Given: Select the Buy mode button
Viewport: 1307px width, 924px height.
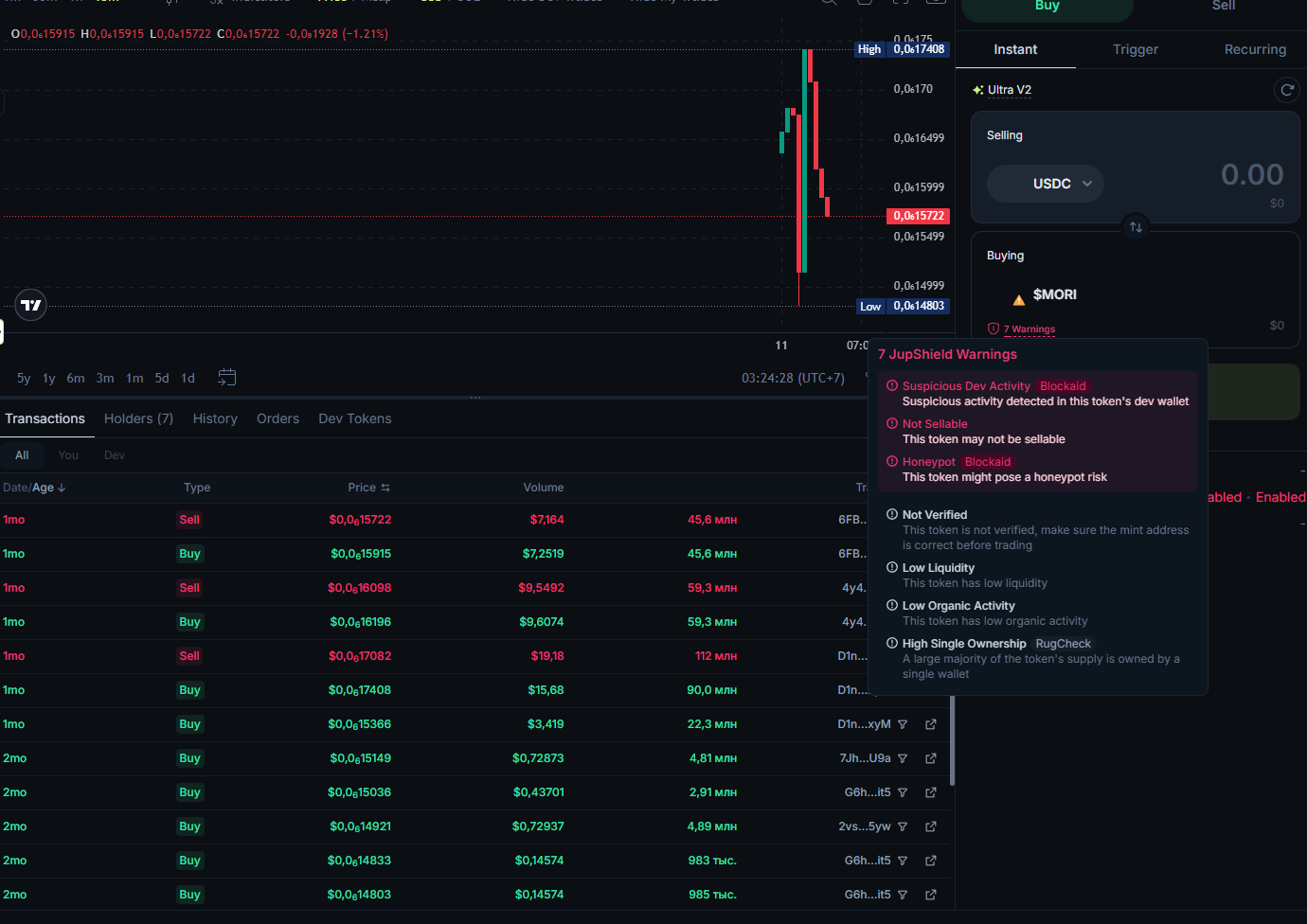Looking at the screenshot, I should 1047,8.
